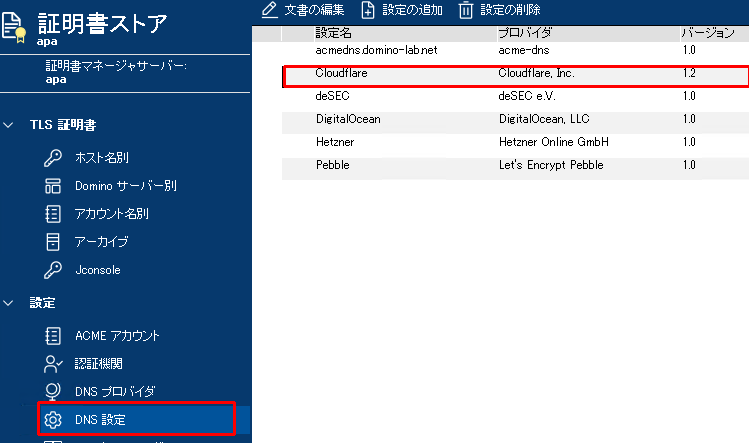
Task: Open the ホスト名別 view
Action: [102, 158]
